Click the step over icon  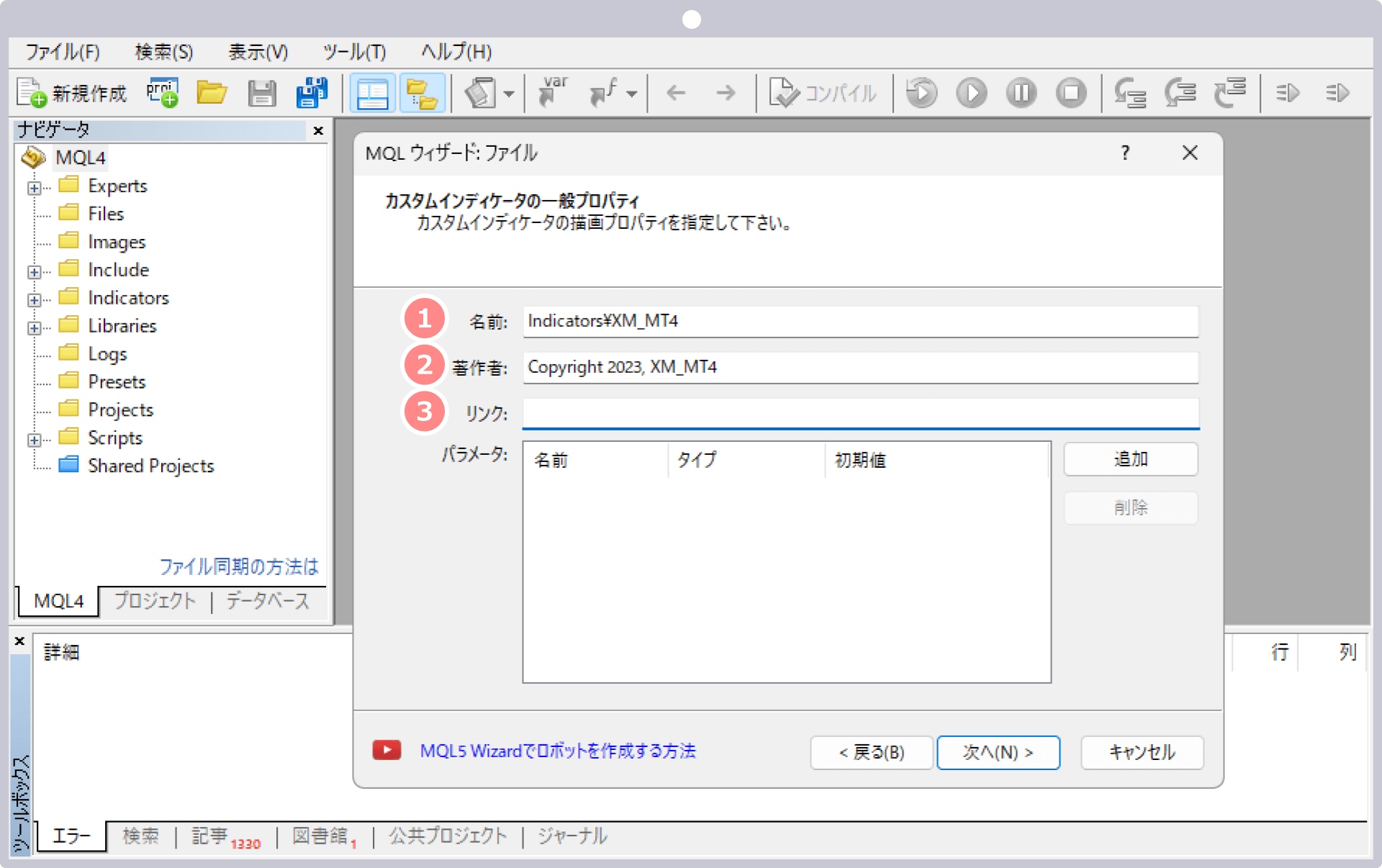point(1180,93)
